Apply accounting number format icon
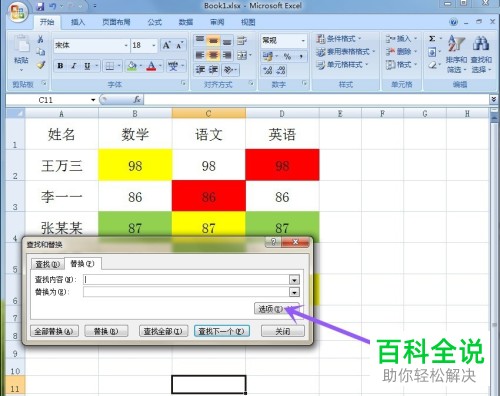The width and height of the screenshot is (500, 396). click(x=268, y=56)
